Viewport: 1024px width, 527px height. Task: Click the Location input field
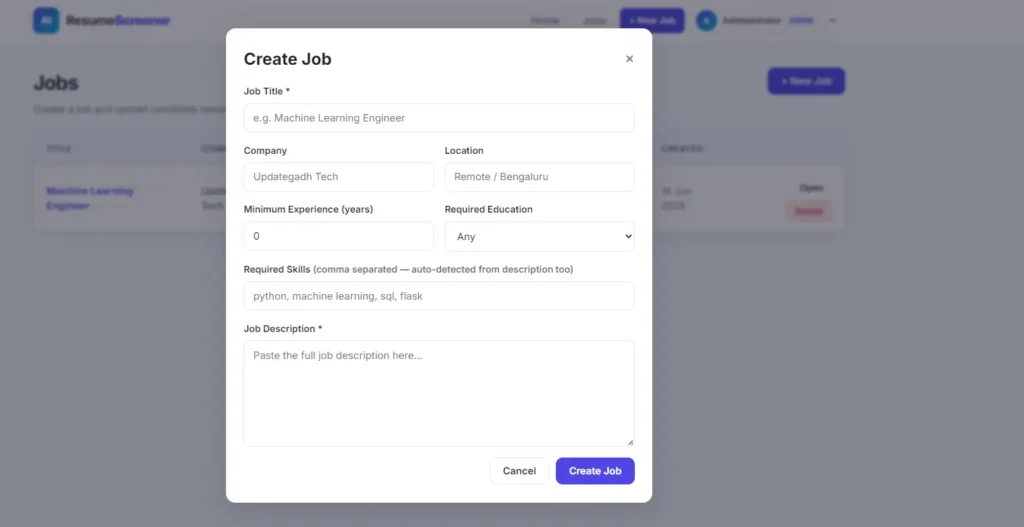(x=539, y=177)
